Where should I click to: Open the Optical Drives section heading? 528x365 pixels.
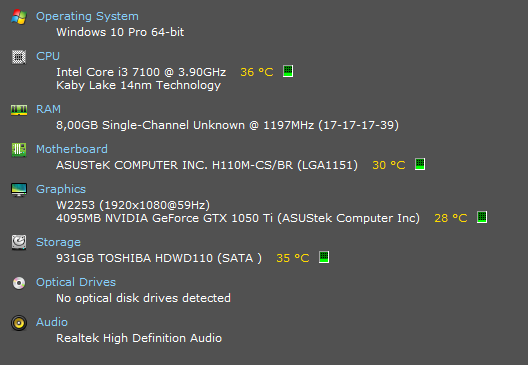click(76, 282)
